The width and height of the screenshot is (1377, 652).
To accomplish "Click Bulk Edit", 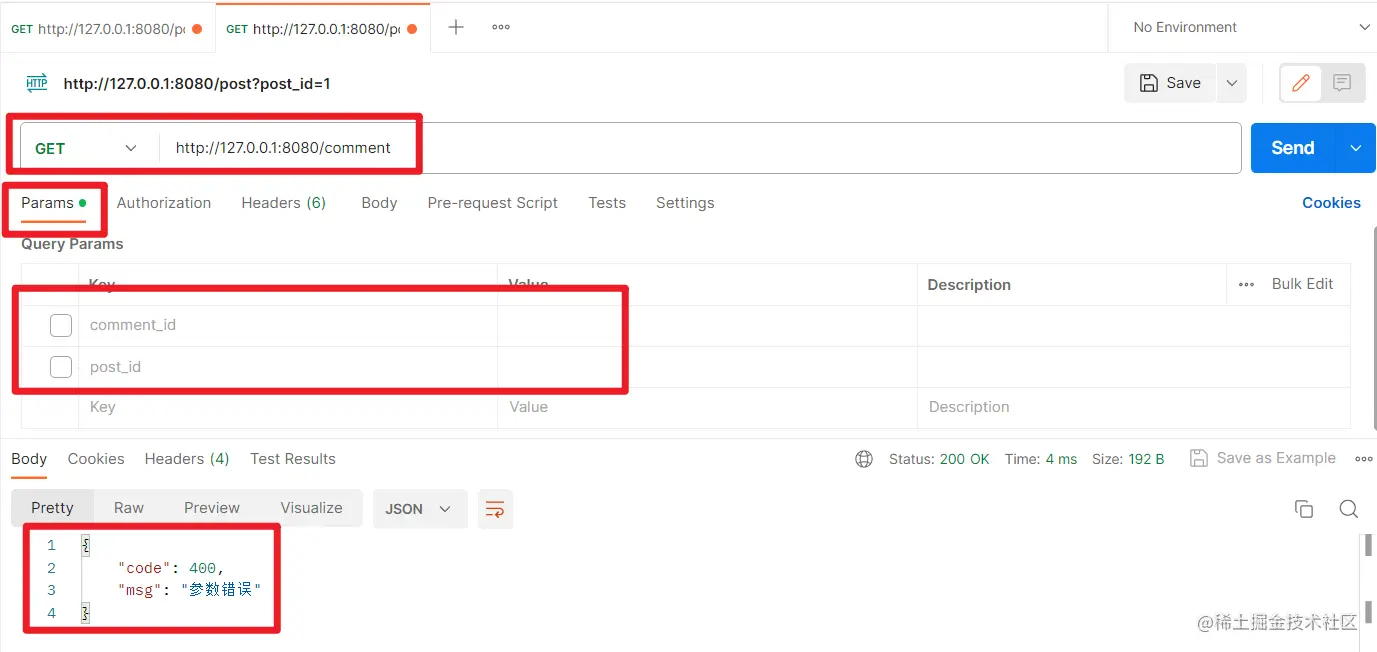I will (1302, 284).
